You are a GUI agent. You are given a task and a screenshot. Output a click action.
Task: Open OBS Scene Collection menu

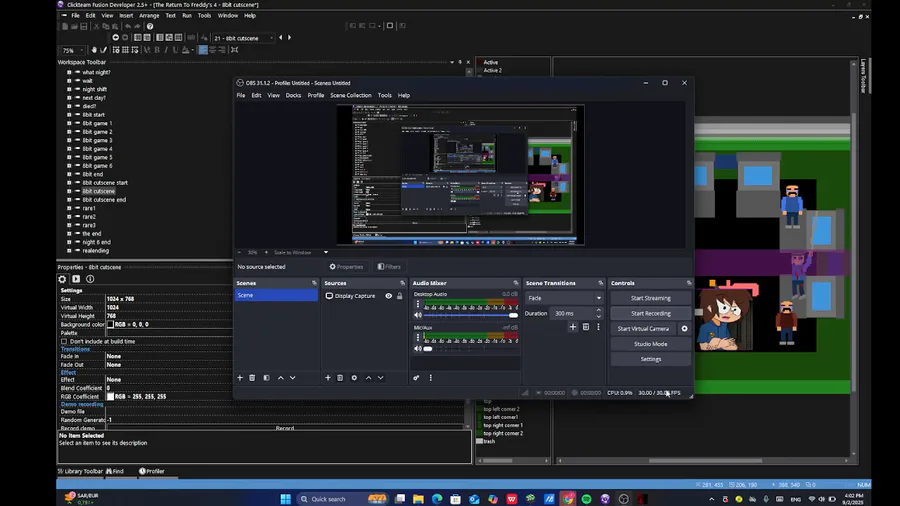(x=351, y=95)
